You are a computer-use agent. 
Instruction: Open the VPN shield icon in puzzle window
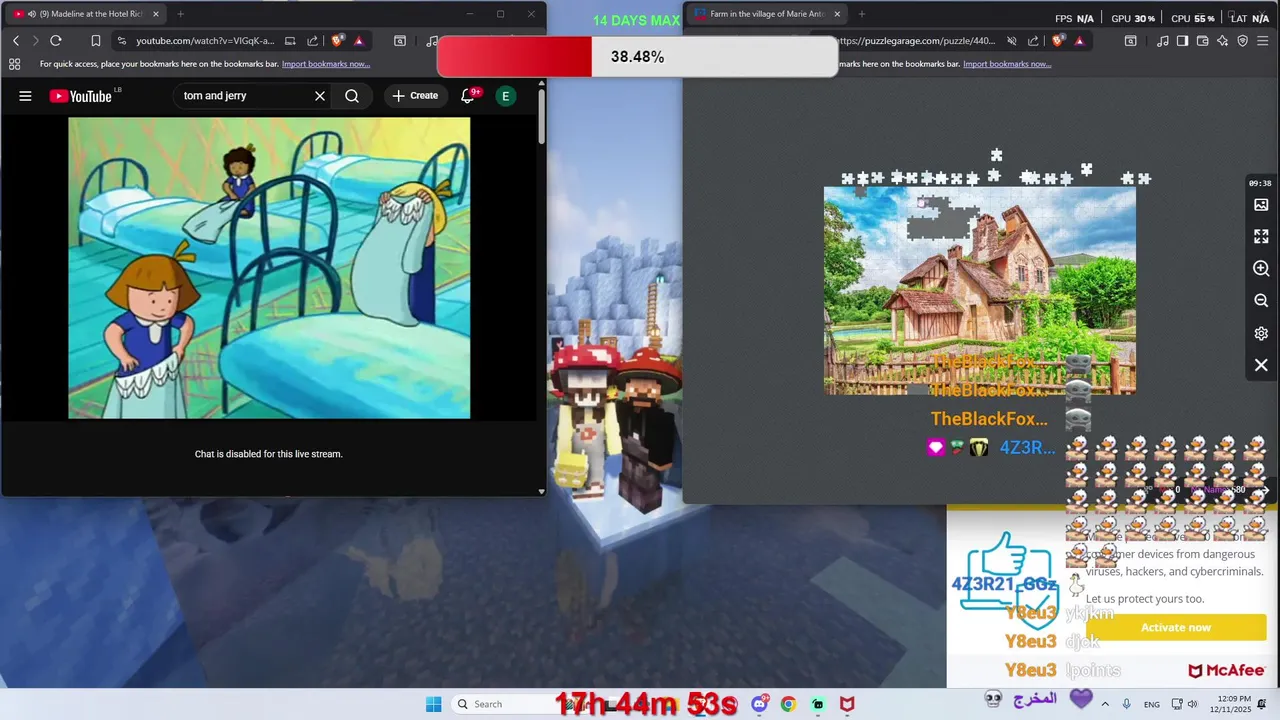[1243, 41]
